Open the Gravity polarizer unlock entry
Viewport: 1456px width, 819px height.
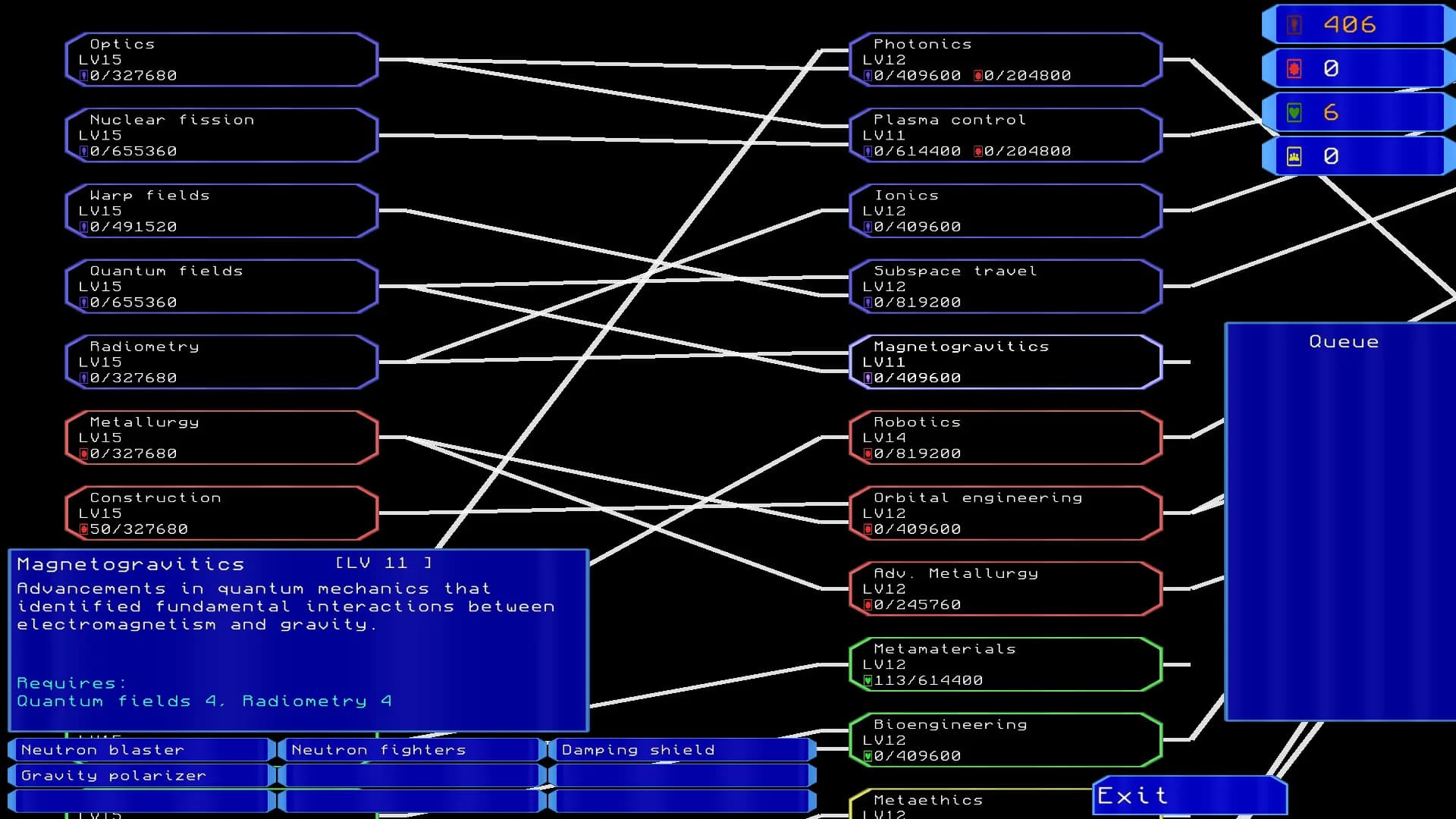click(x=141, y=776)
